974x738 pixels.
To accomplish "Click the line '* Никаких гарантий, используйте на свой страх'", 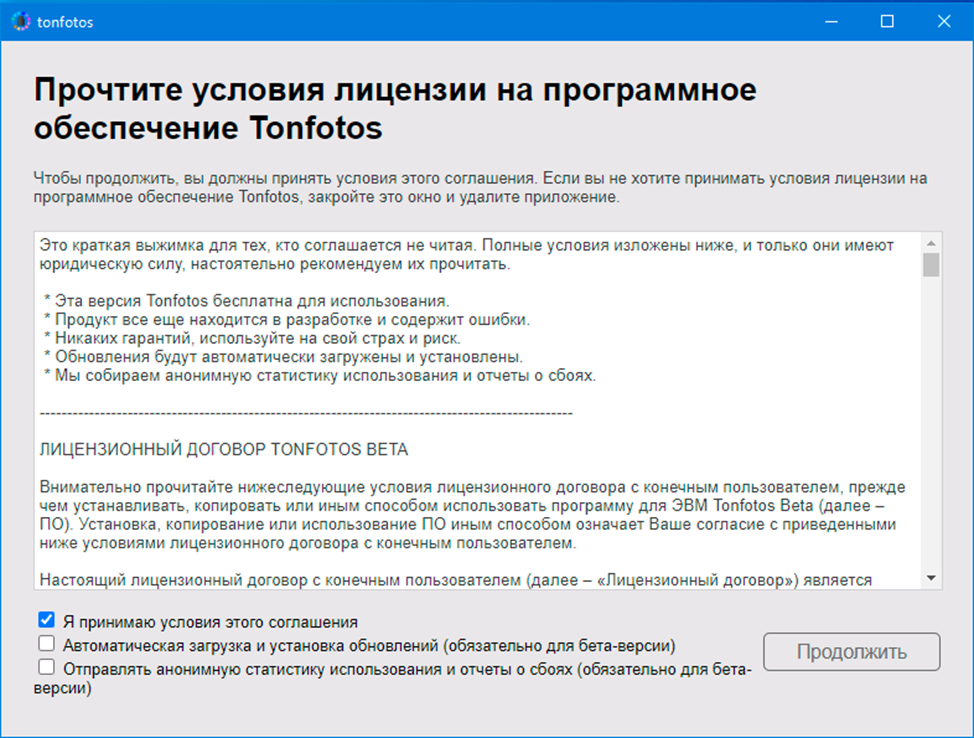I will coord(252,338).
